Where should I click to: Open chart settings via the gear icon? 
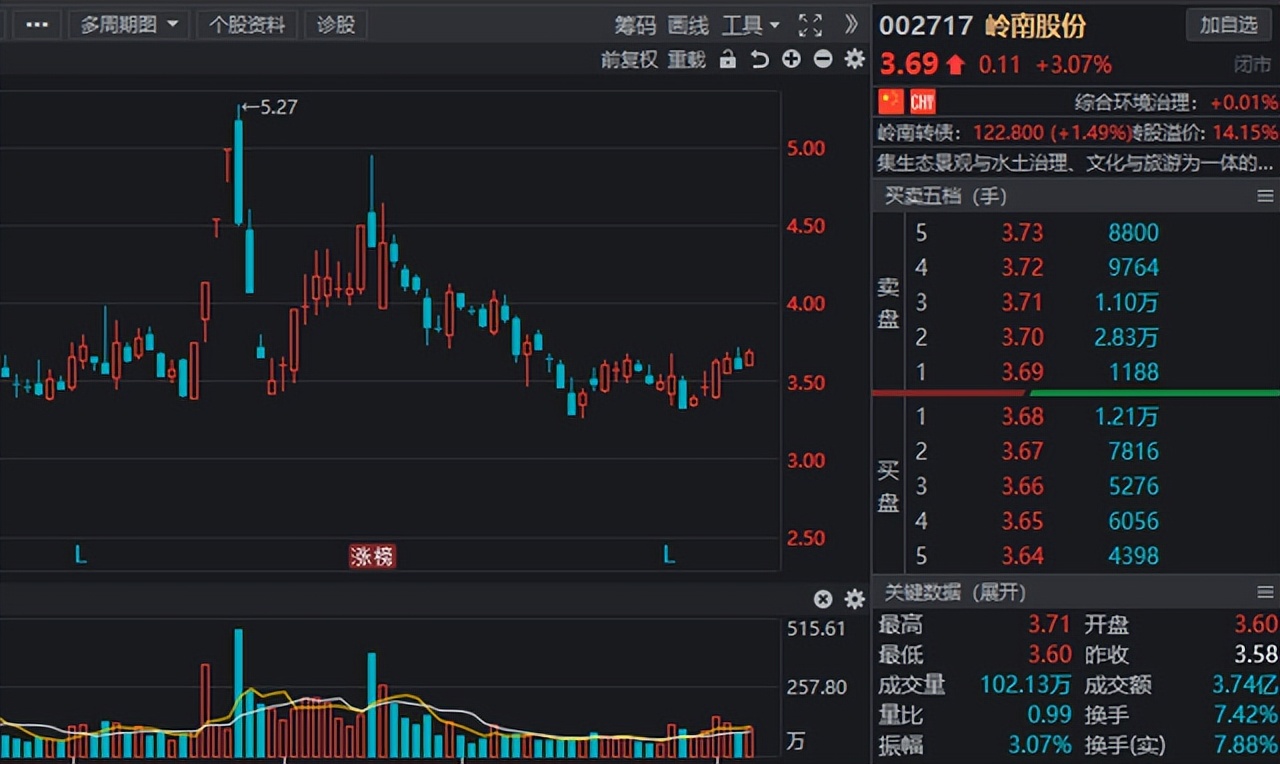pos(853,59)
